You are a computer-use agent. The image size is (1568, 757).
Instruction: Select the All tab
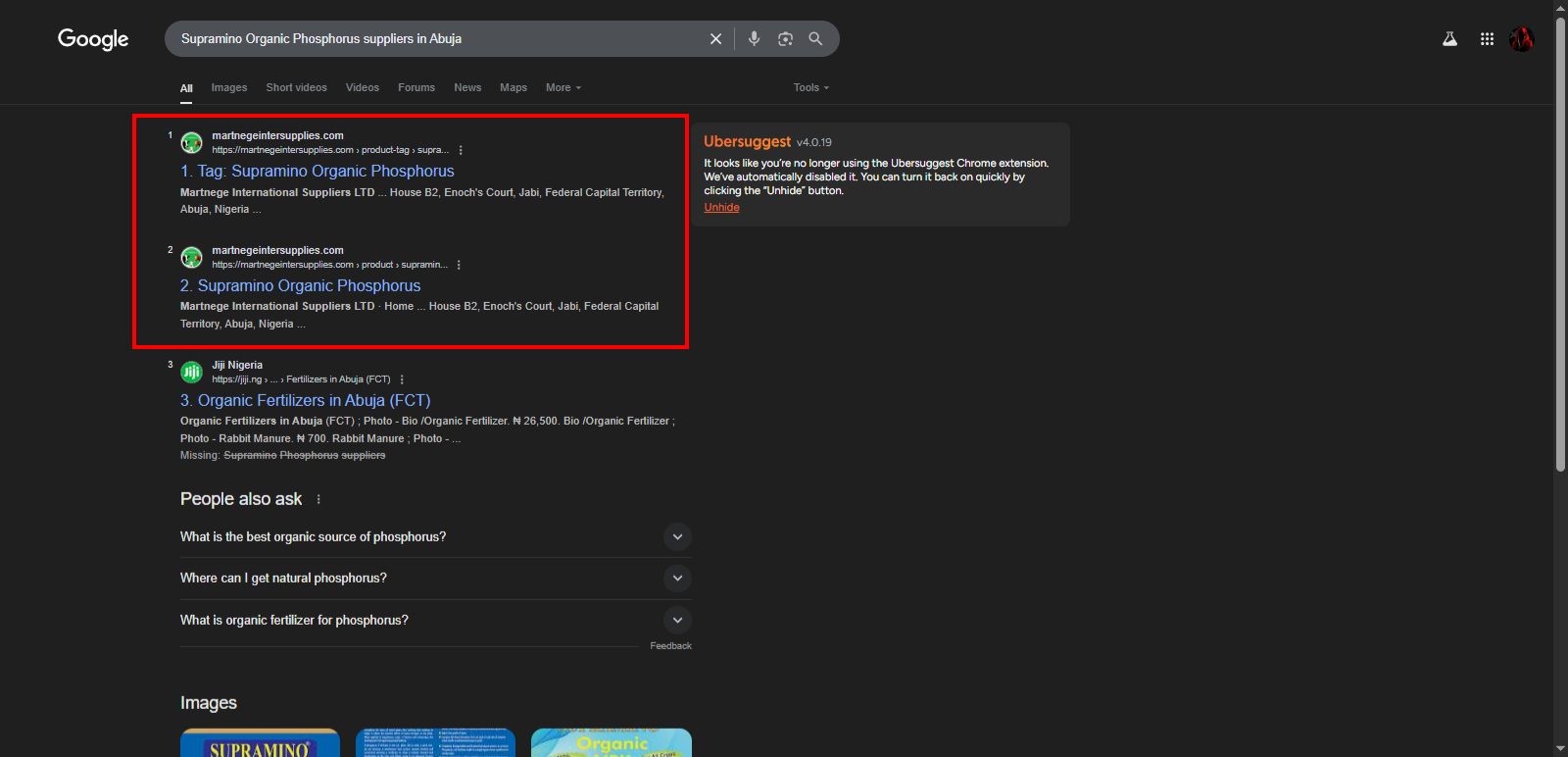click(186, 88)
